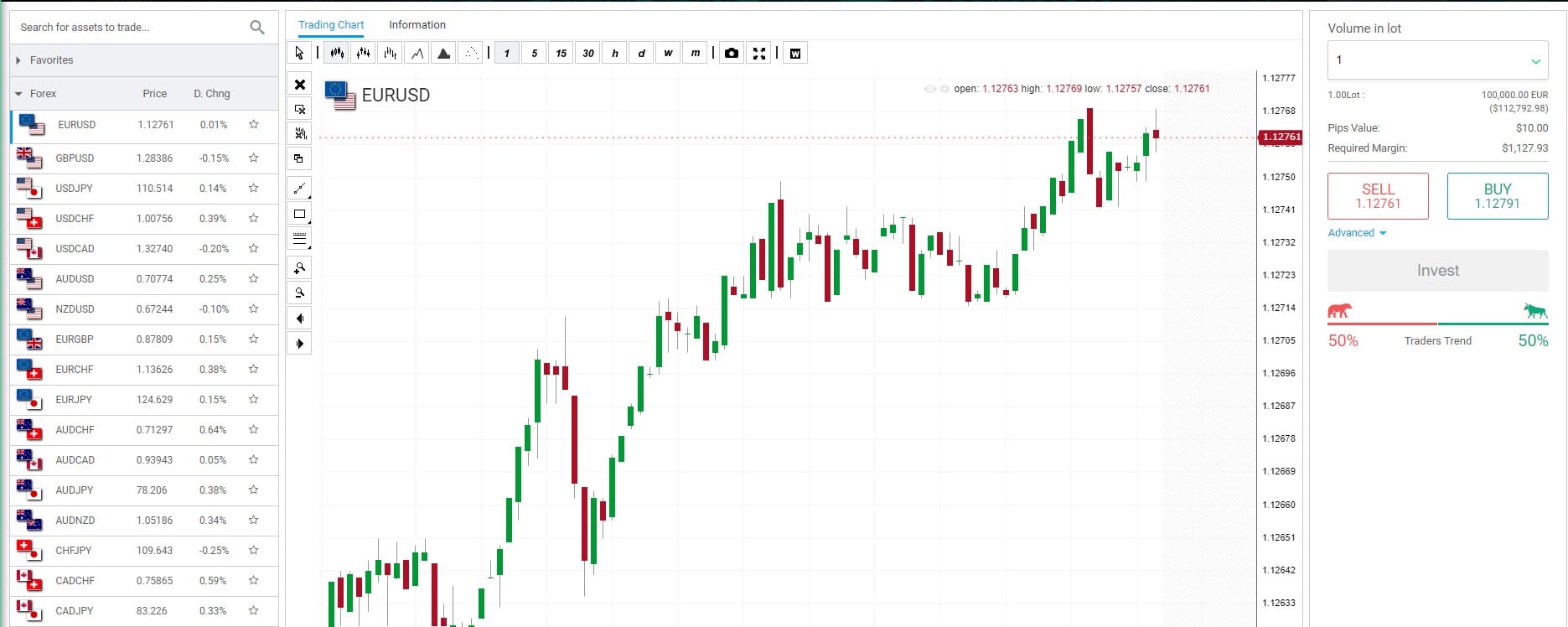
Task: Click the W widget icon in toolbar
Action: pyautogui.click(x=795, y=53)
